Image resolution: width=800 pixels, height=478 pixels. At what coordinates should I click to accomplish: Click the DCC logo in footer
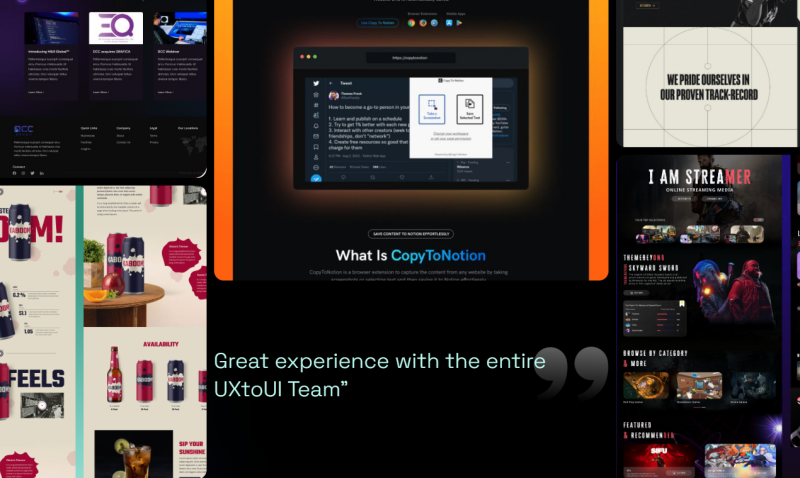click(23, 130)
